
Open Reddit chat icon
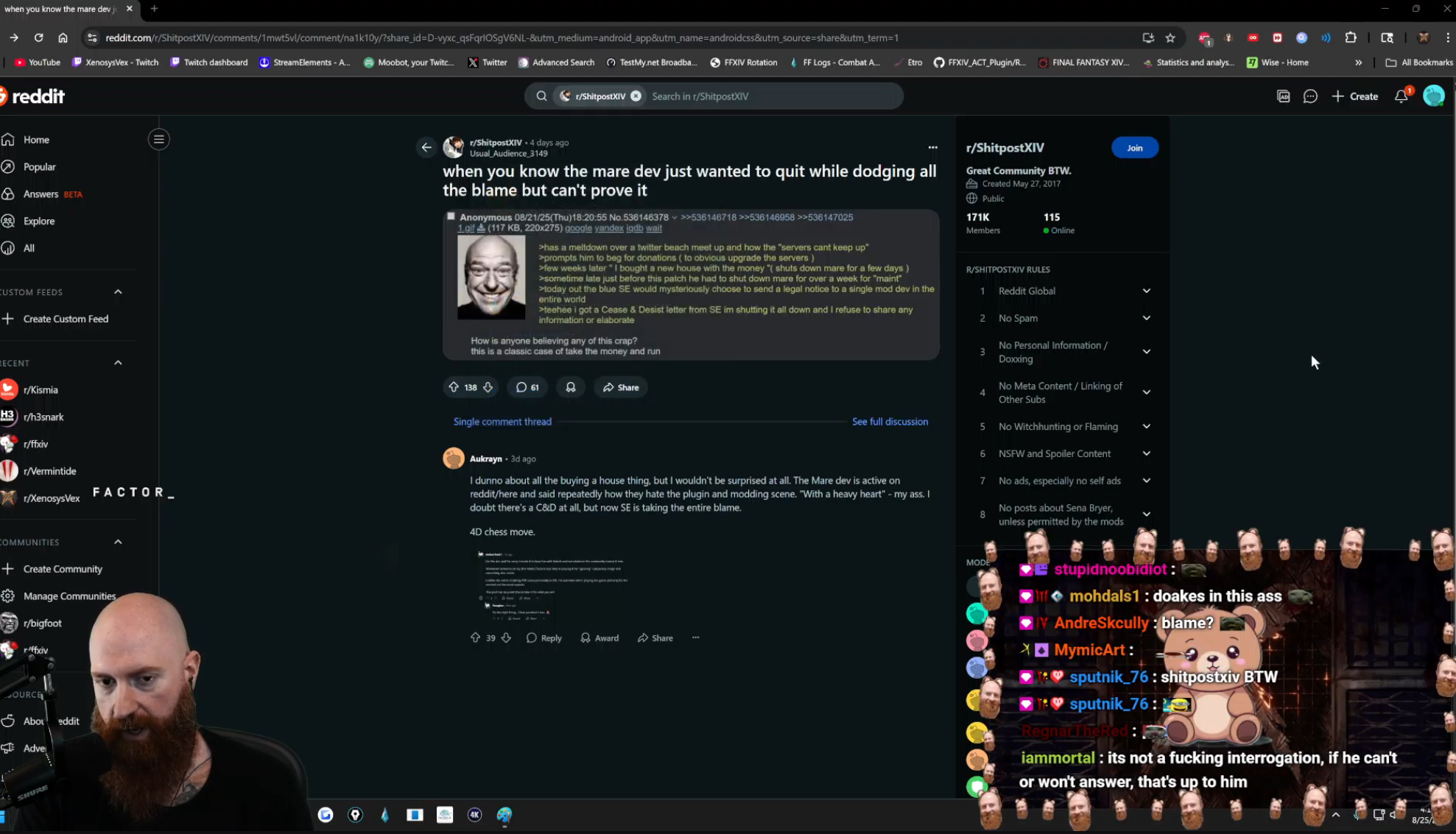tap(1310, 96)
